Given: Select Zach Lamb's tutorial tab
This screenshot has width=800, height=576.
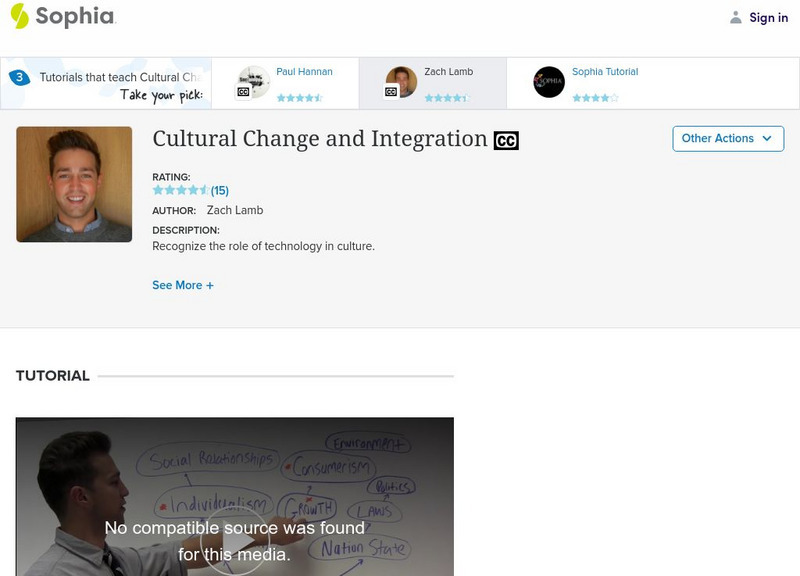Looking at the screenshot, I should pos(448,72).
